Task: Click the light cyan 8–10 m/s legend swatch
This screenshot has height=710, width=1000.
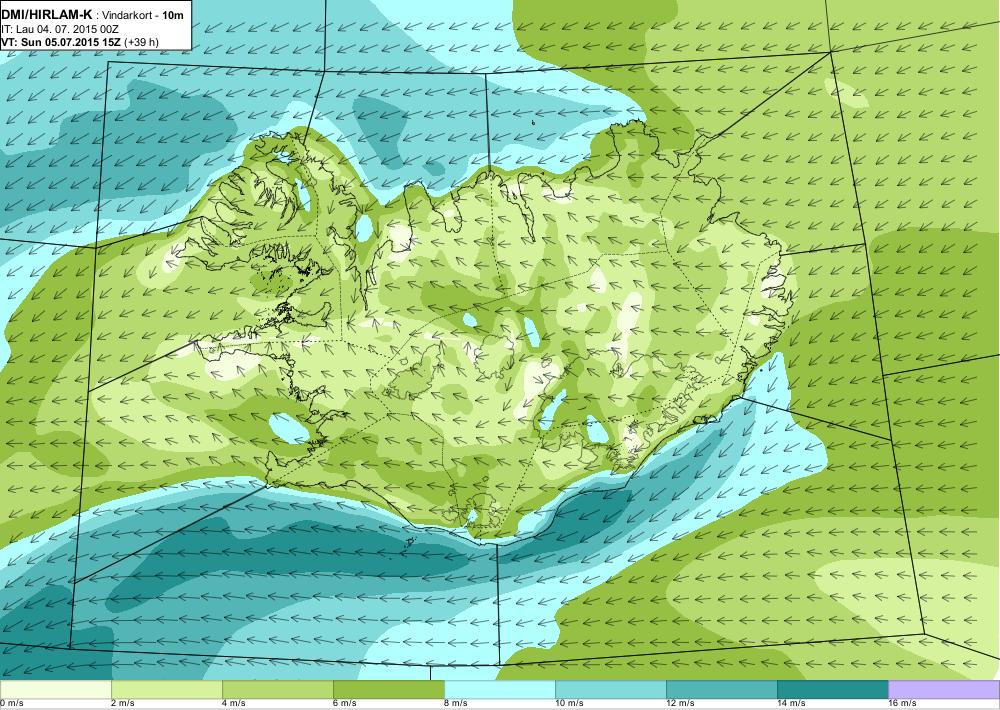Action: pos(500,690)
